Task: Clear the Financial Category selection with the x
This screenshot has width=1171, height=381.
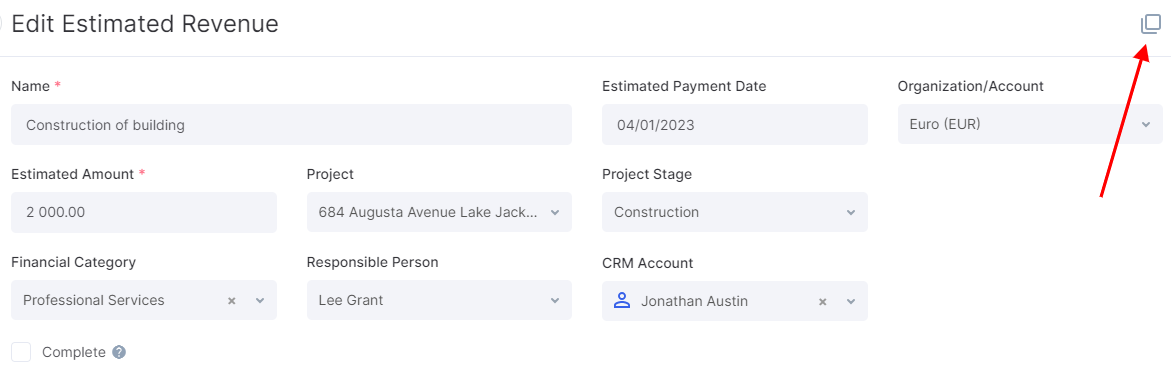Action: (x=232, y=300)
